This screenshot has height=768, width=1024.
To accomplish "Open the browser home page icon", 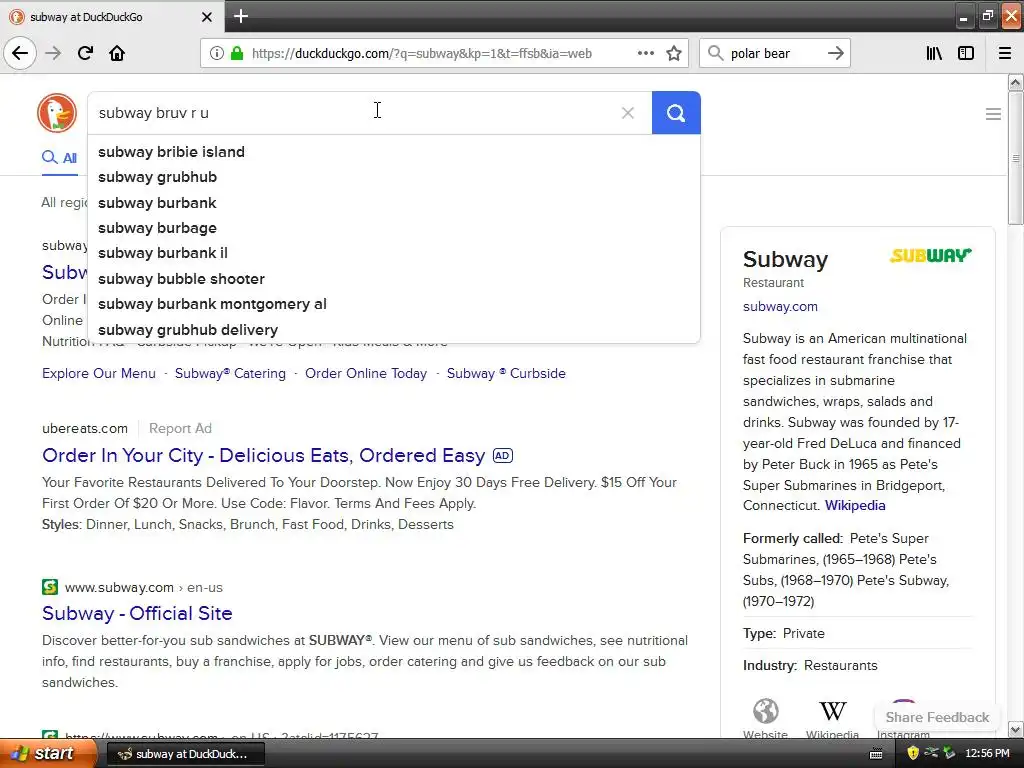I will (x=117, y=53).
